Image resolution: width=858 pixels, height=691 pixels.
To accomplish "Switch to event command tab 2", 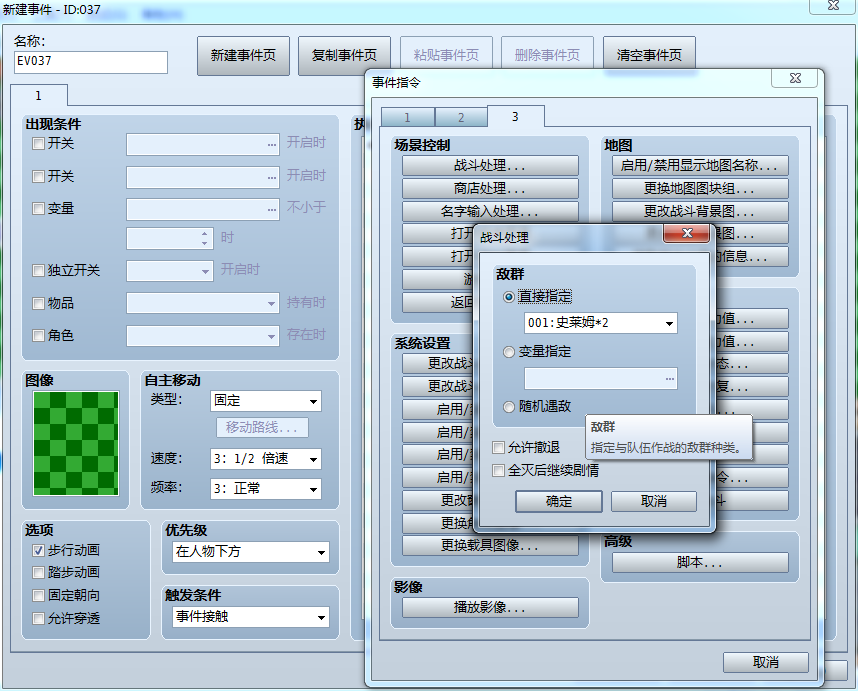I will click(461, 118).
